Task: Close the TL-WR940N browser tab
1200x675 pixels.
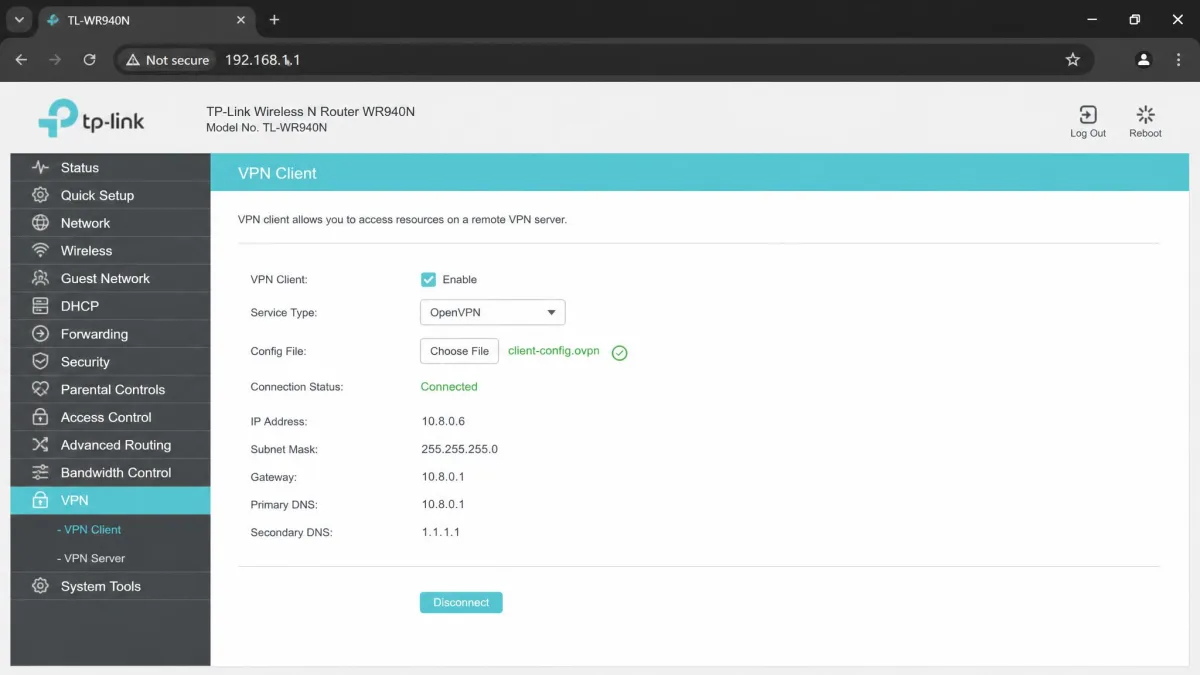Action: 240,20
